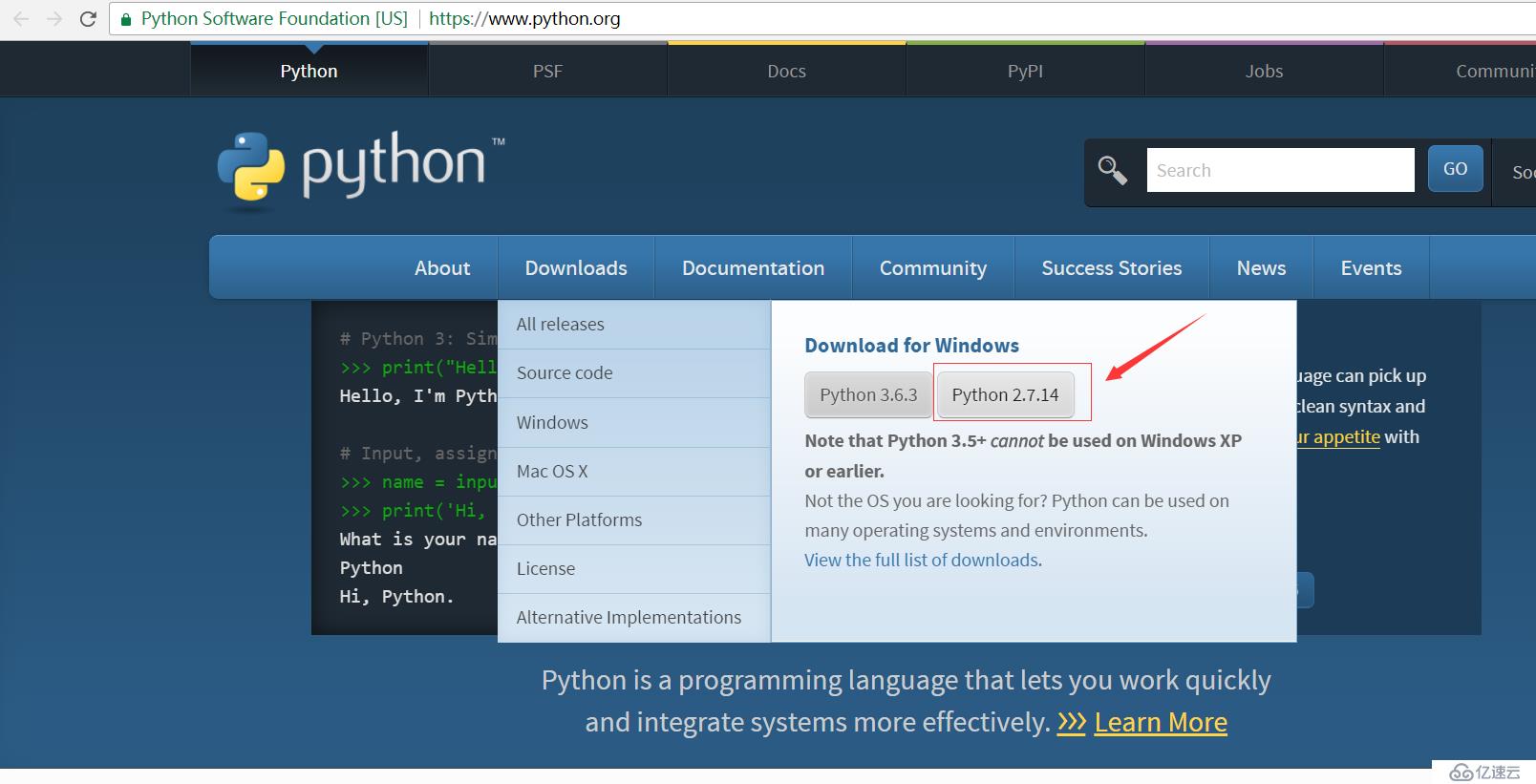Select Source code menu entry
This screenshot has height=784, width=1536.
634,373
